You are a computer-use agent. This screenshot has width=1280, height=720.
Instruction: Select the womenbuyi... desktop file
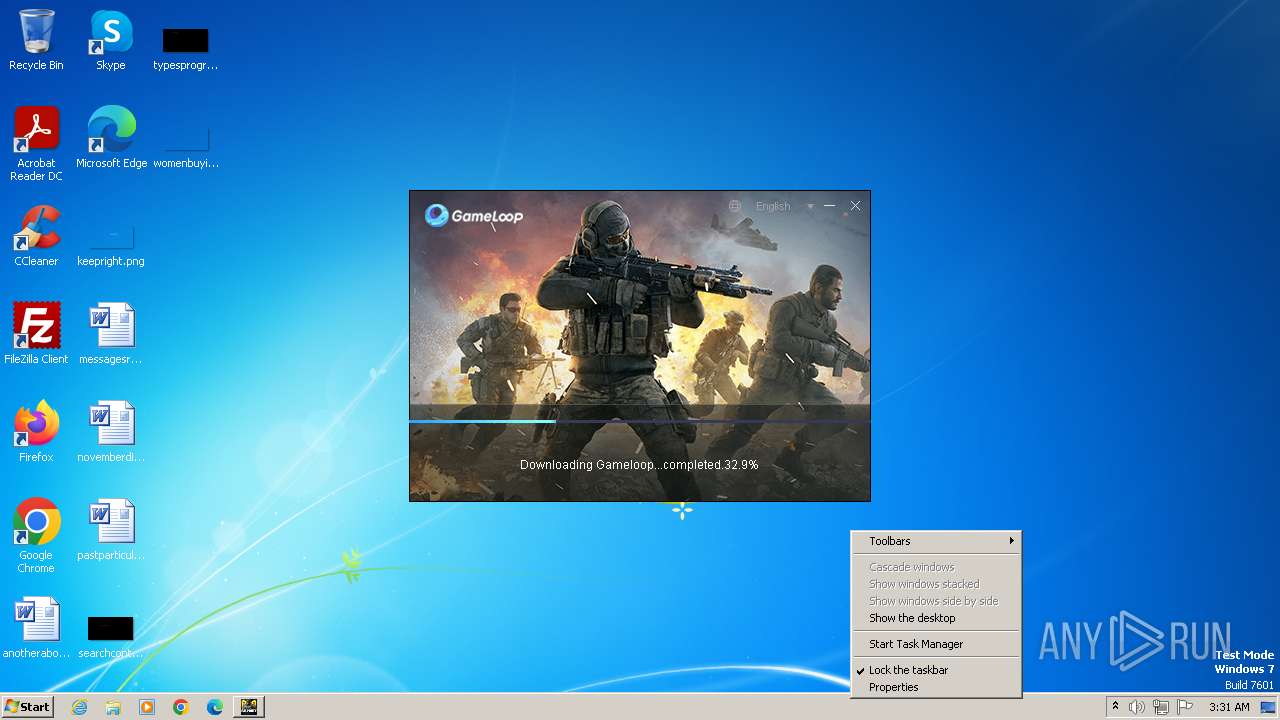[x=185, y=145]
